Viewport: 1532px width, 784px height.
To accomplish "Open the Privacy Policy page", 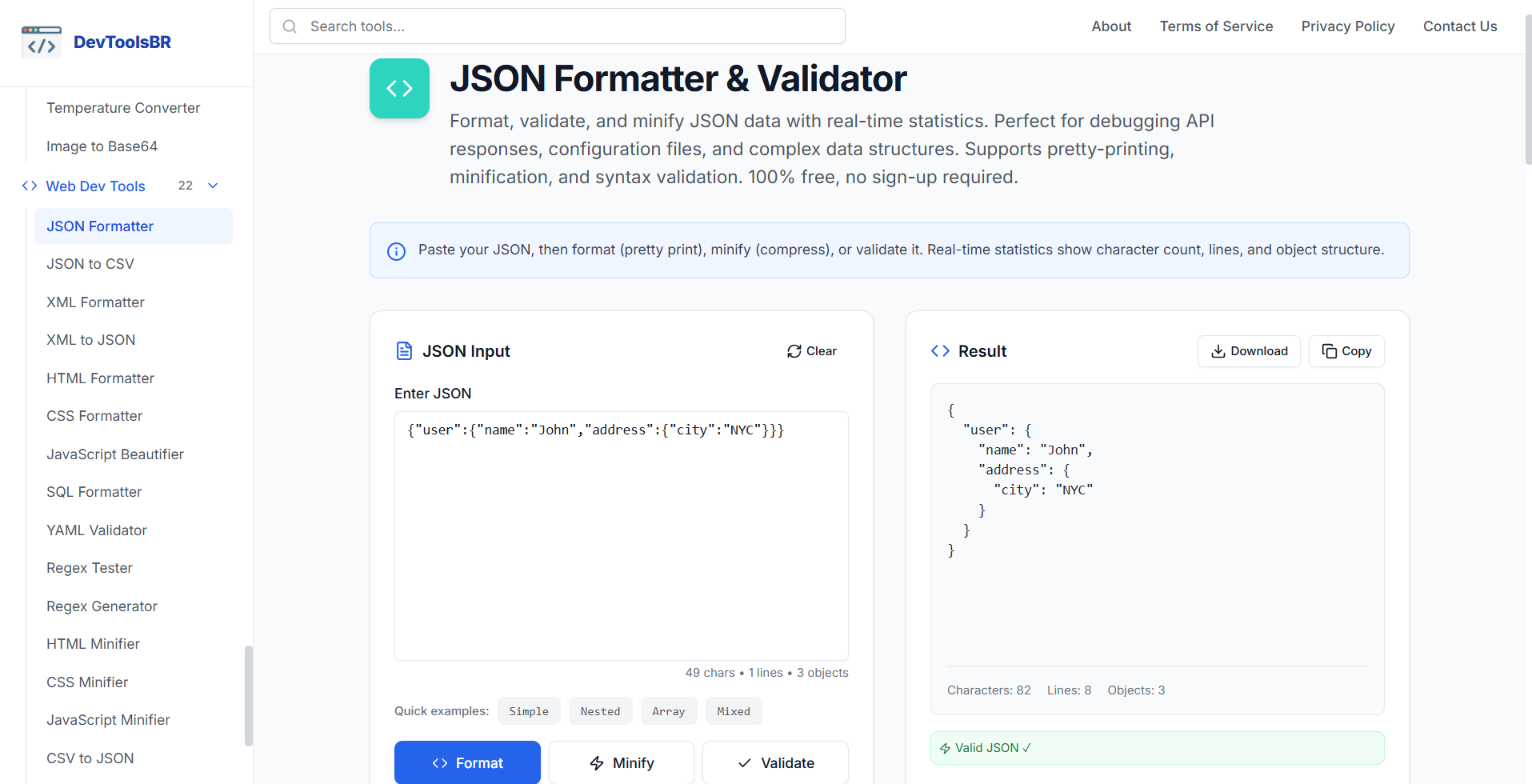I will click(1347, 26).
